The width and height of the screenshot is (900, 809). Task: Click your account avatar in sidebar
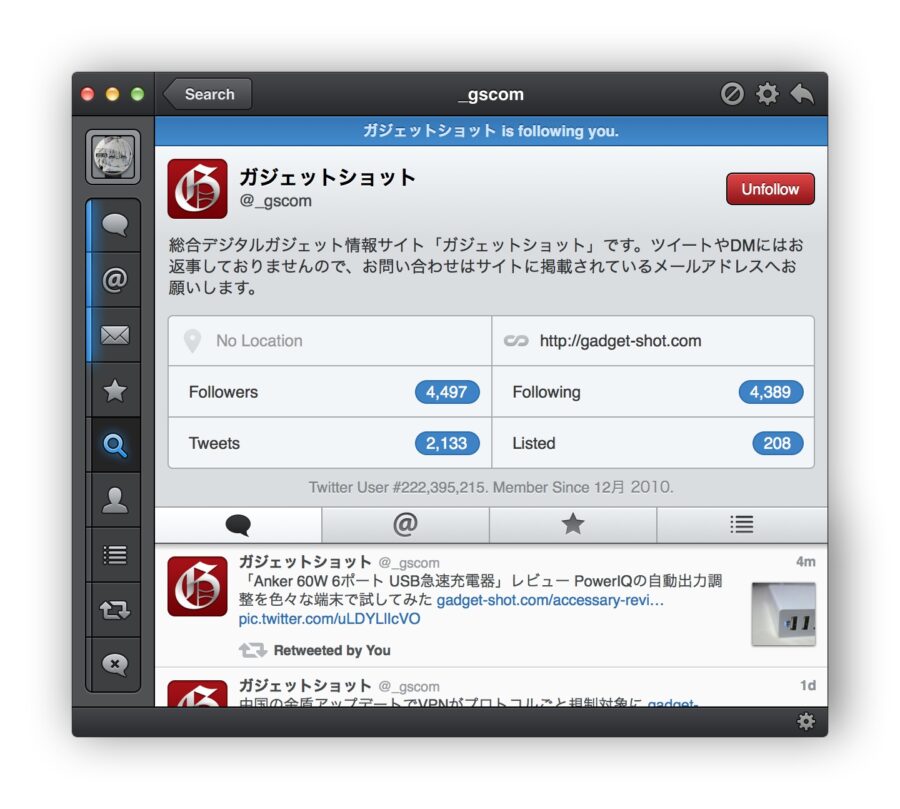click(113, 157)
